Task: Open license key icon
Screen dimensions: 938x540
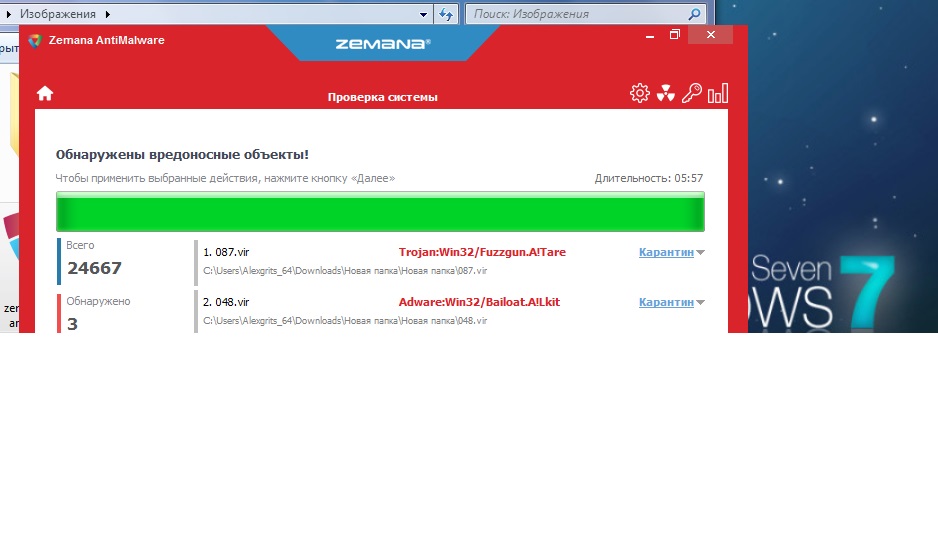Action: coord(692,93)
